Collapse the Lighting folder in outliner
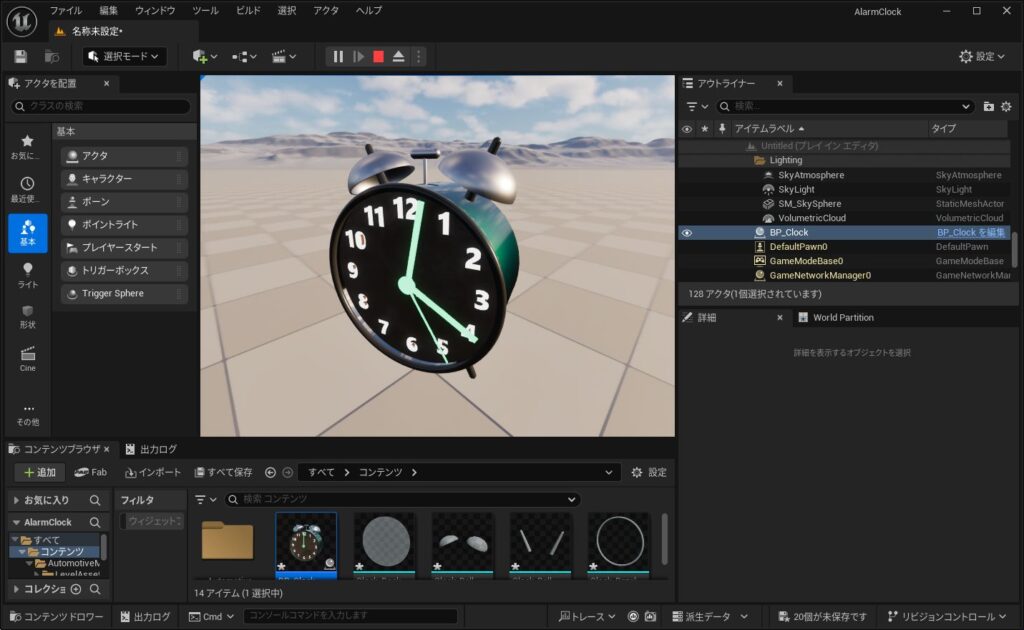The width and height of the screenshot is (1024, 630). [759, 160]
